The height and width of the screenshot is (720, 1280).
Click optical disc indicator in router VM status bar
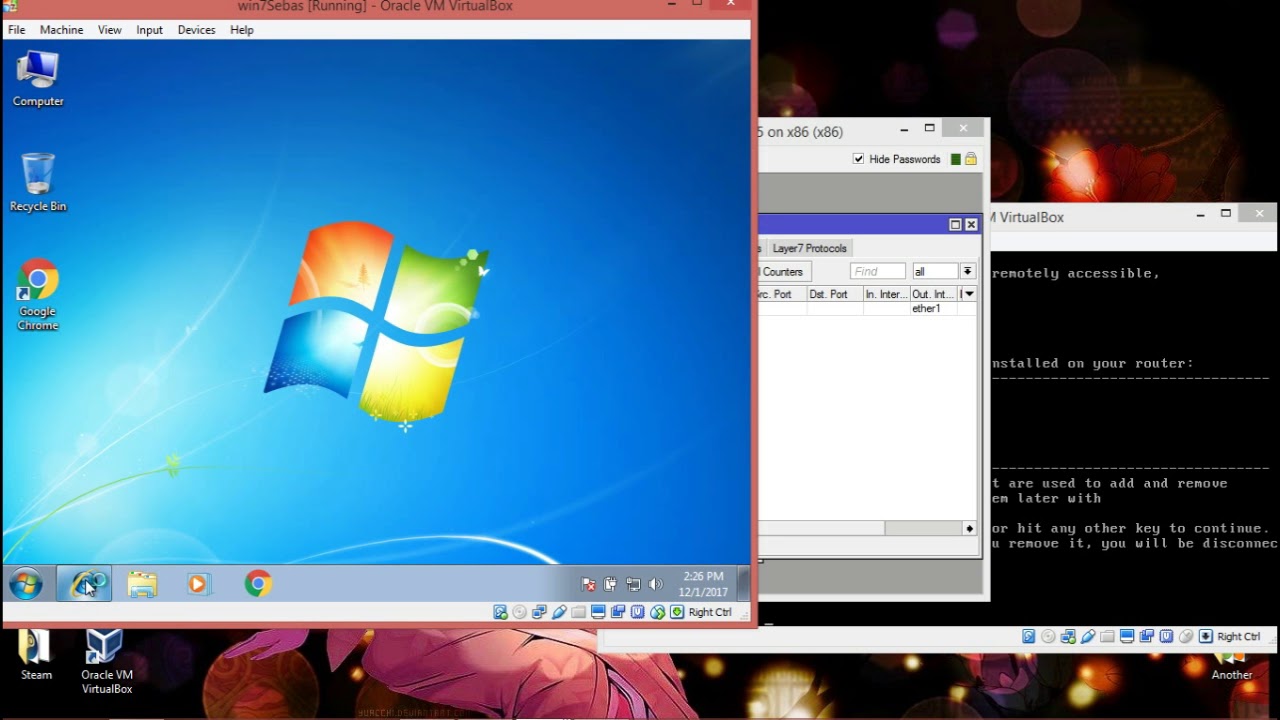[x=1048, y=637]
